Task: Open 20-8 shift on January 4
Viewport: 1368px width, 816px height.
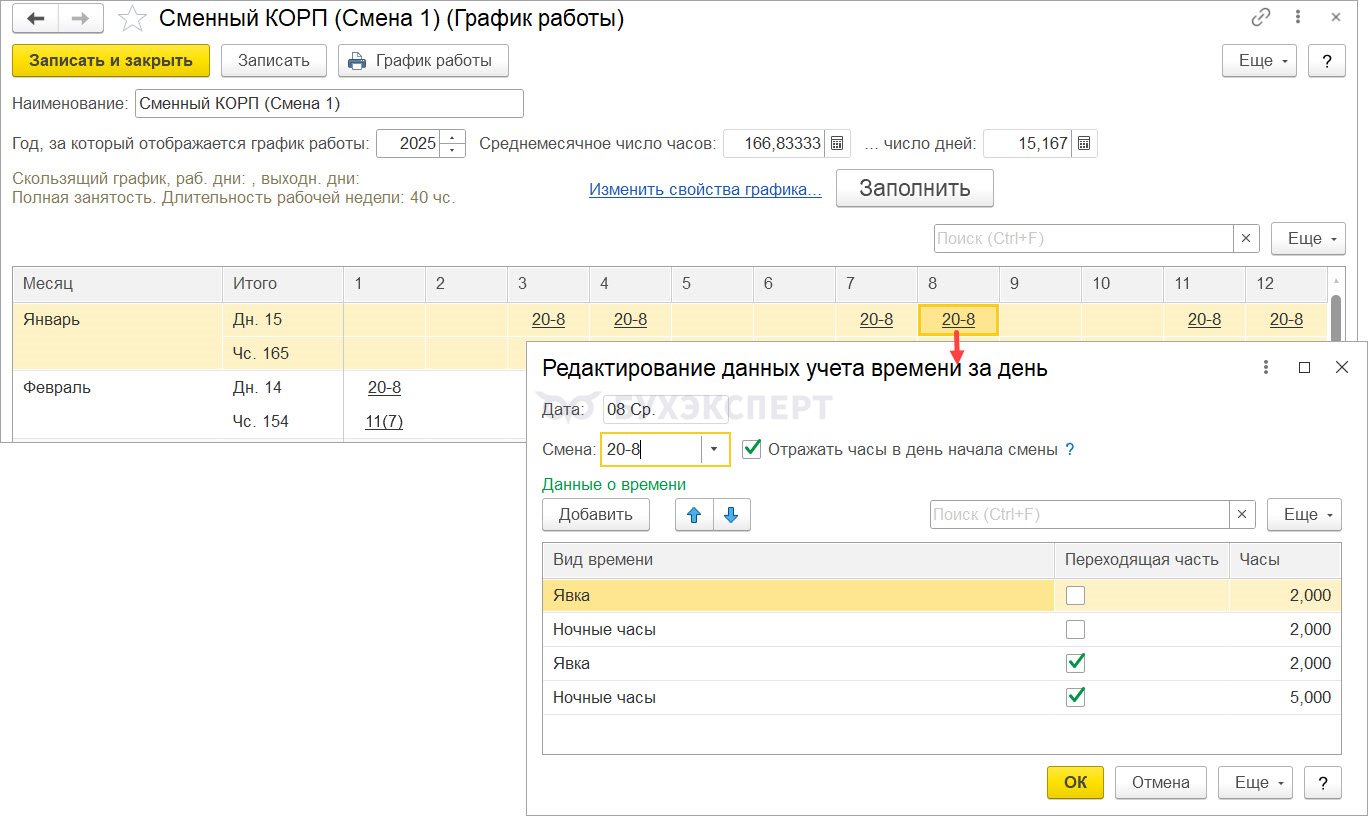Action: pyautogui.click(x=630, y=320)
